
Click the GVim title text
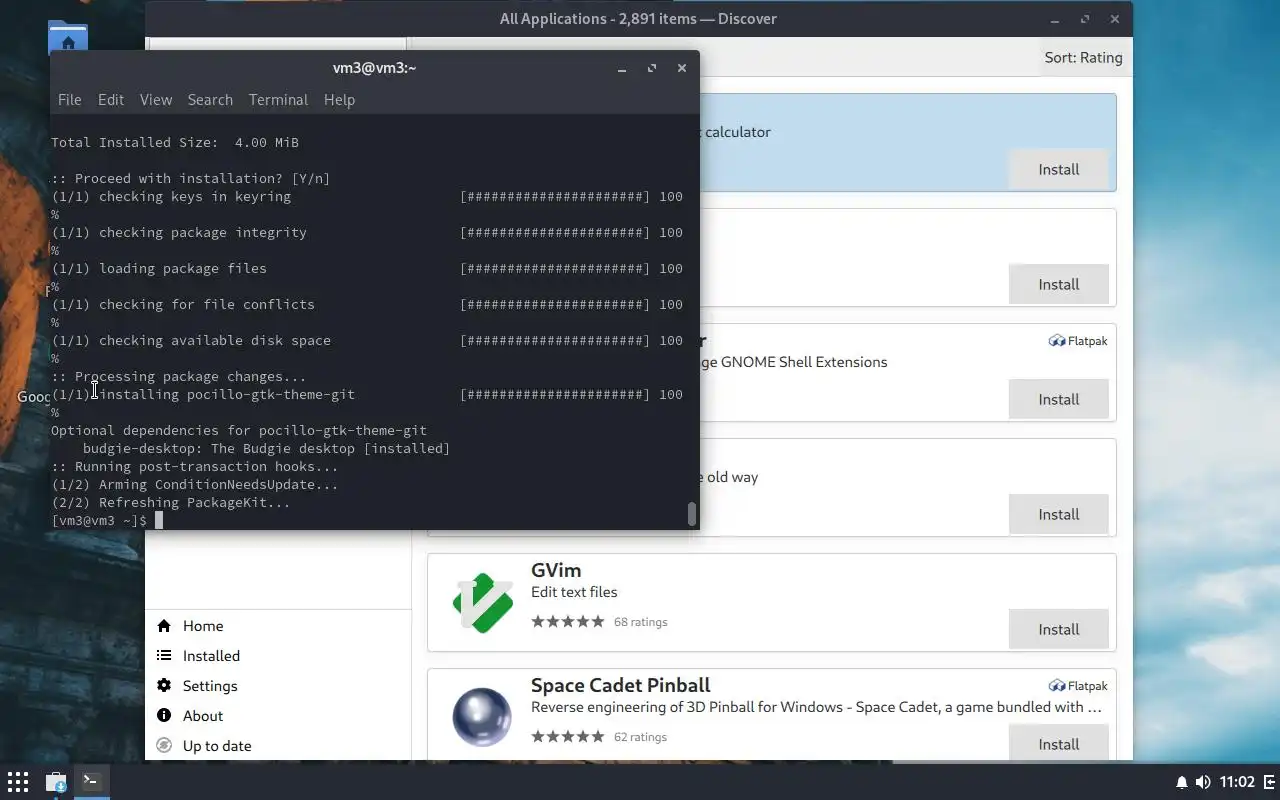tap(556, 570)
